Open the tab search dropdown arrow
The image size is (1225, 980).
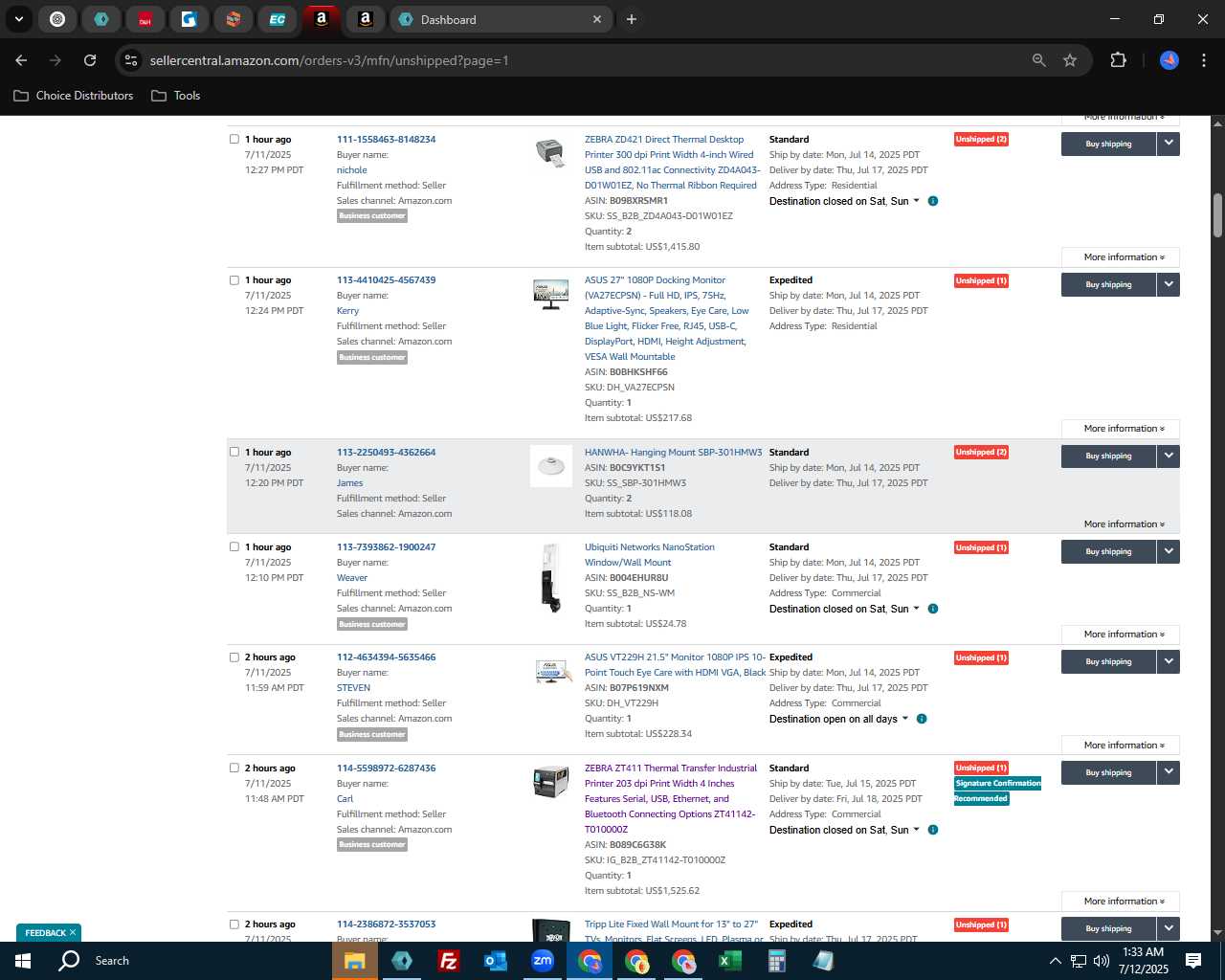tap(18, 19)
